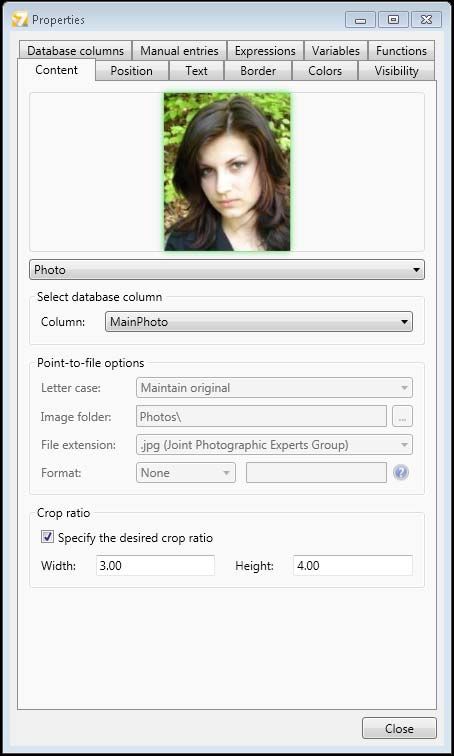Click the Close button

pos(399,728)
